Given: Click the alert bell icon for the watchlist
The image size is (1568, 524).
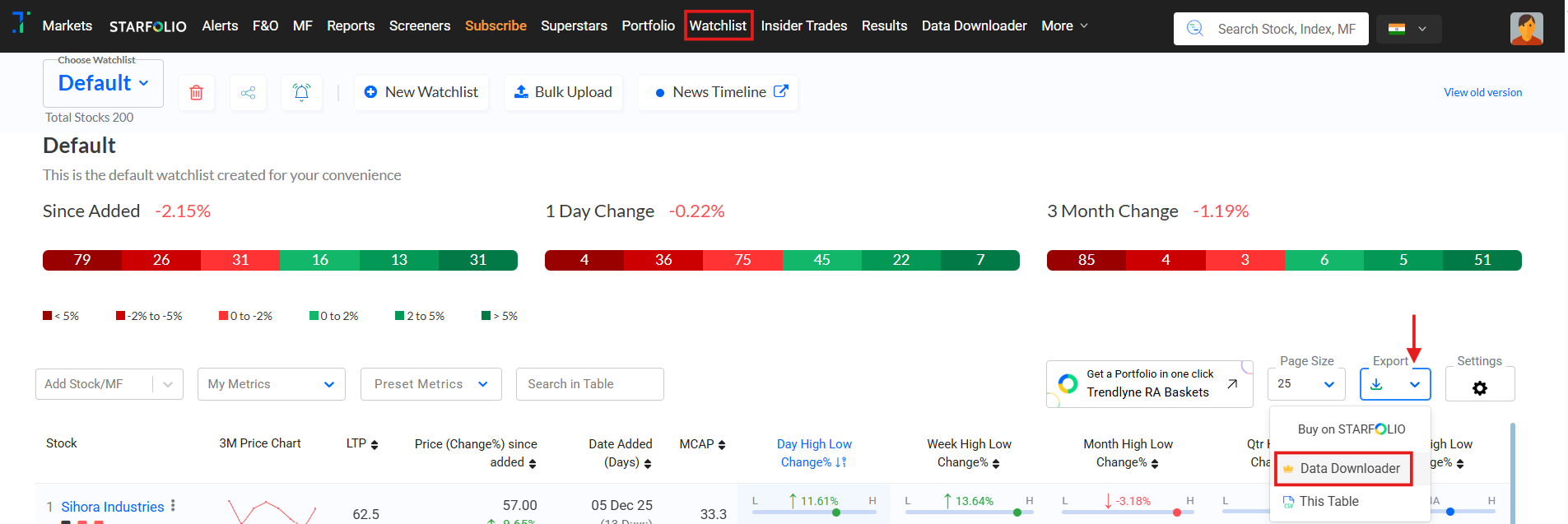Looking at the screenshot, I should (x=301, y=92).
